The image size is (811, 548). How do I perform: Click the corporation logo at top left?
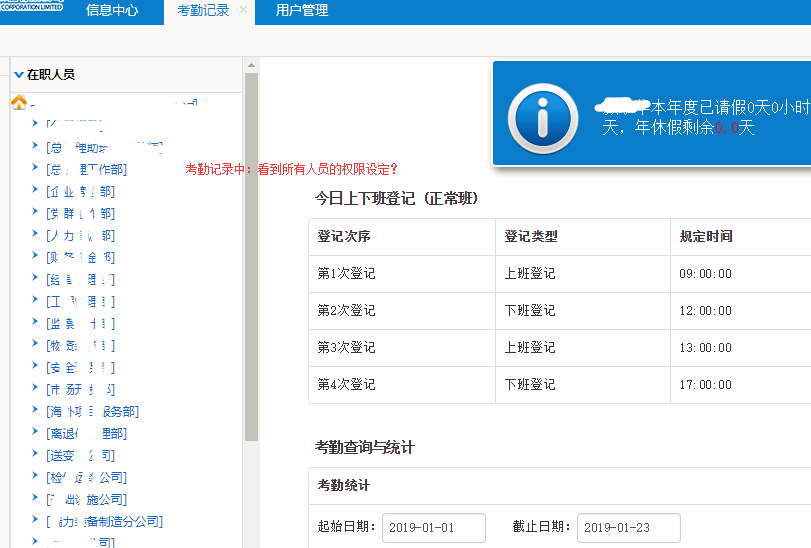[x=32, y=7]
